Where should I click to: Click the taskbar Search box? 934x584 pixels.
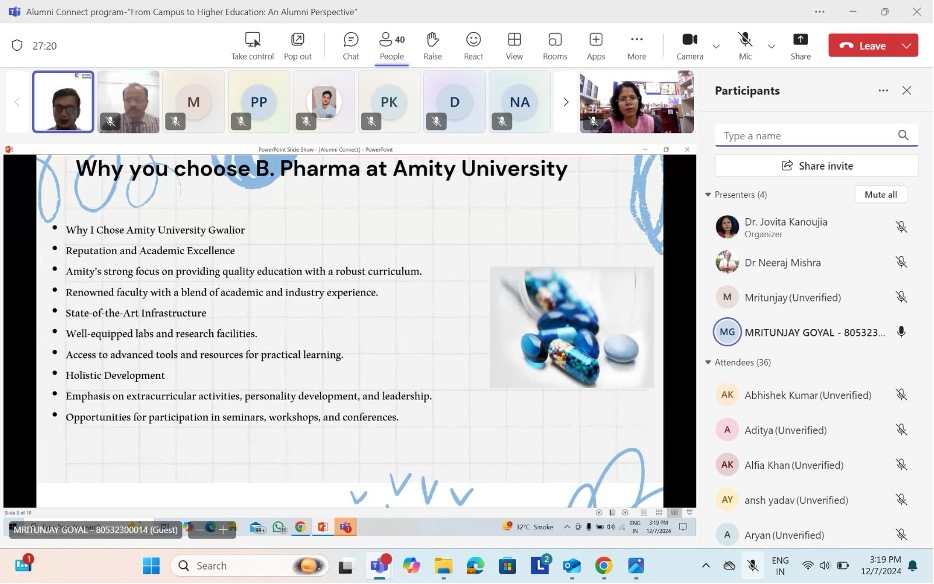[250, 566]
